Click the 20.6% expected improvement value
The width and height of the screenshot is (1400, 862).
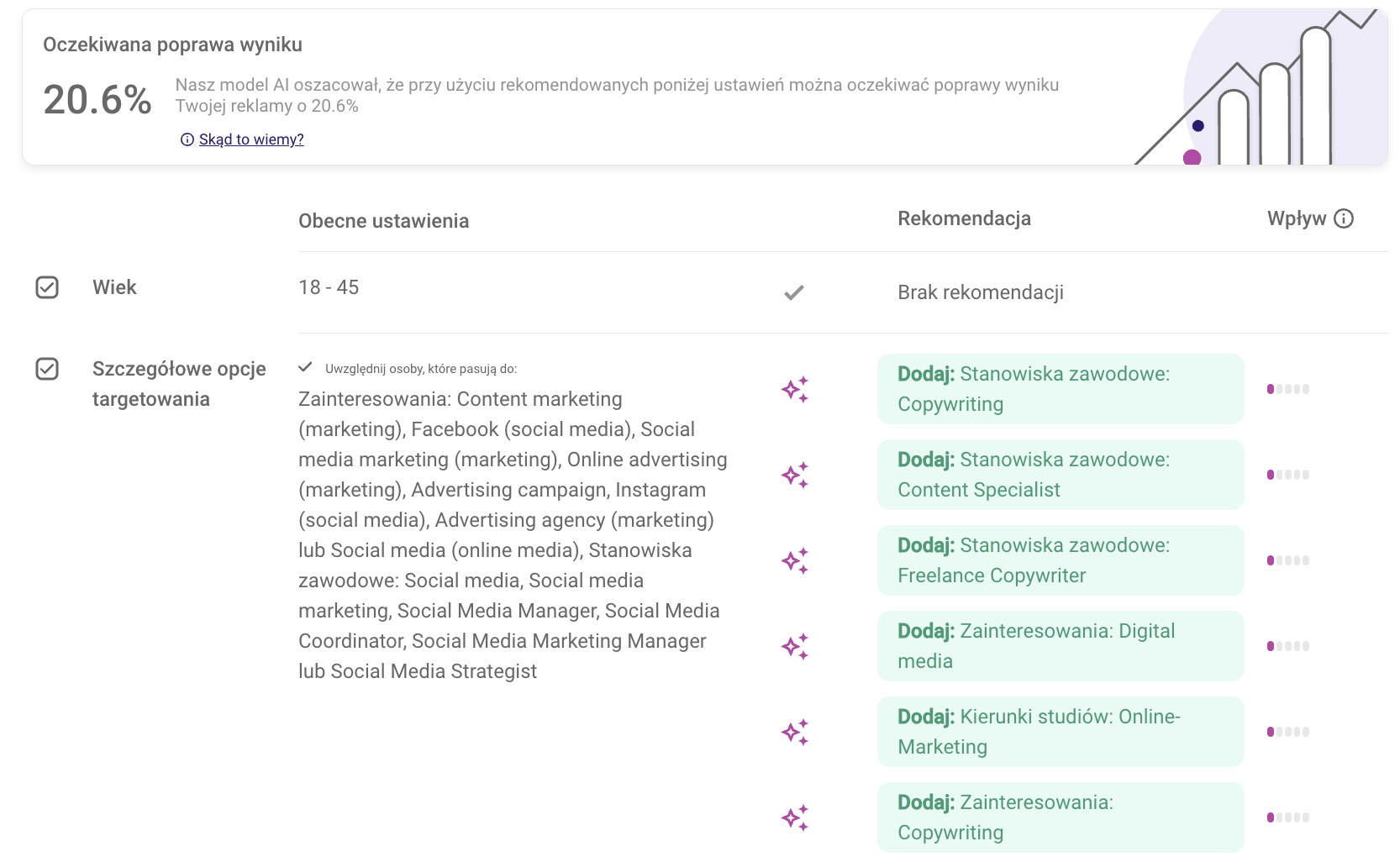tap(97, 100)
